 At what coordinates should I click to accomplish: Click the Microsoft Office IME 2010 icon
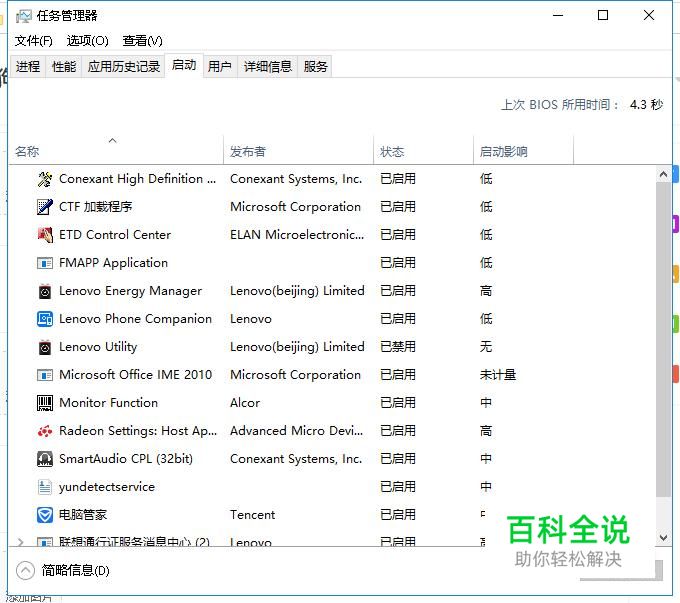pyautogui.click(x=45, y=375)
